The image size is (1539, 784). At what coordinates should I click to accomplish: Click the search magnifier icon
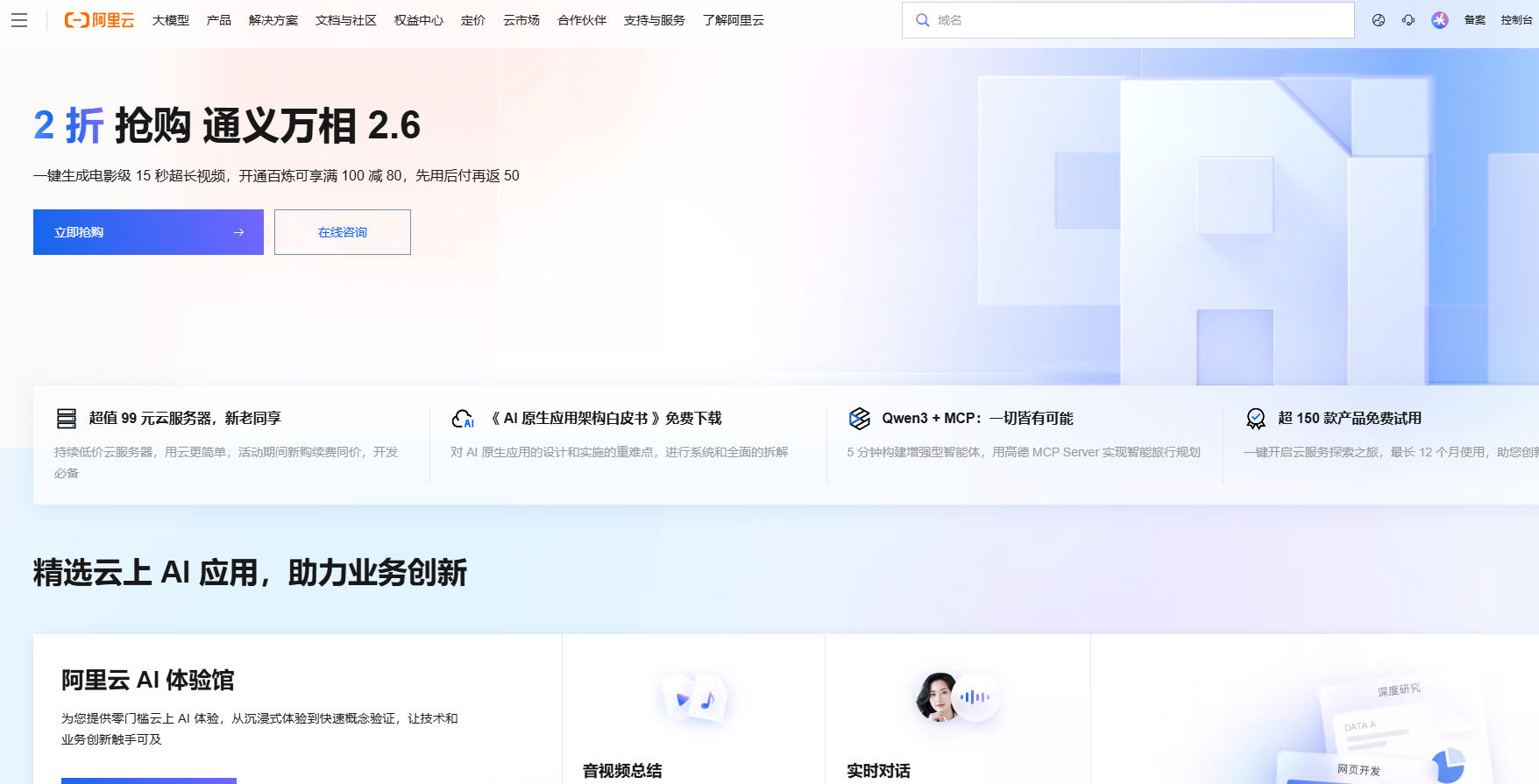(922, 20)
